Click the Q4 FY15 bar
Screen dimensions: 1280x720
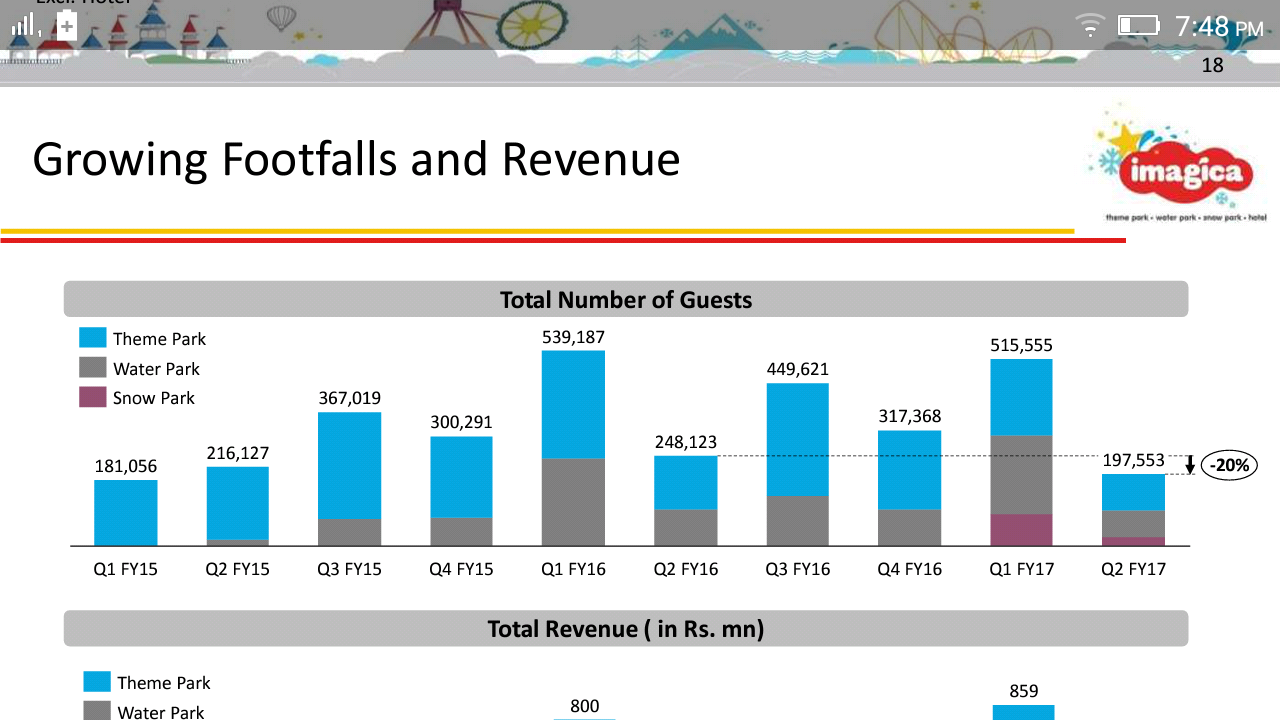(x=462, y=491)
